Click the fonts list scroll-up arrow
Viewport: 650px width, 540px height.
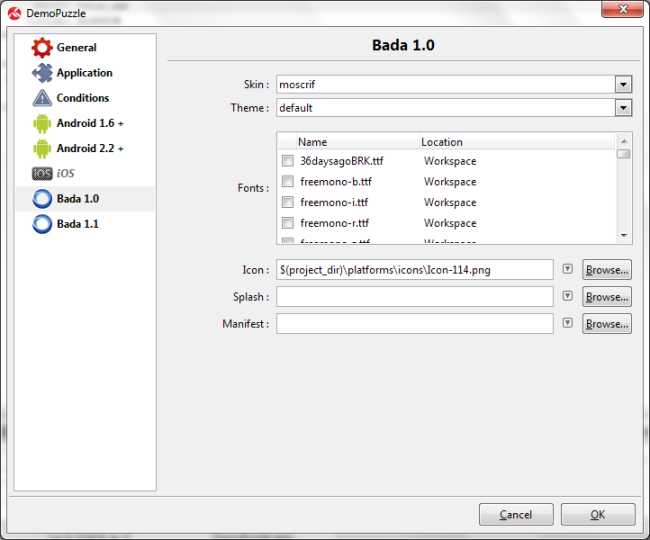click(x=624, y=141)
